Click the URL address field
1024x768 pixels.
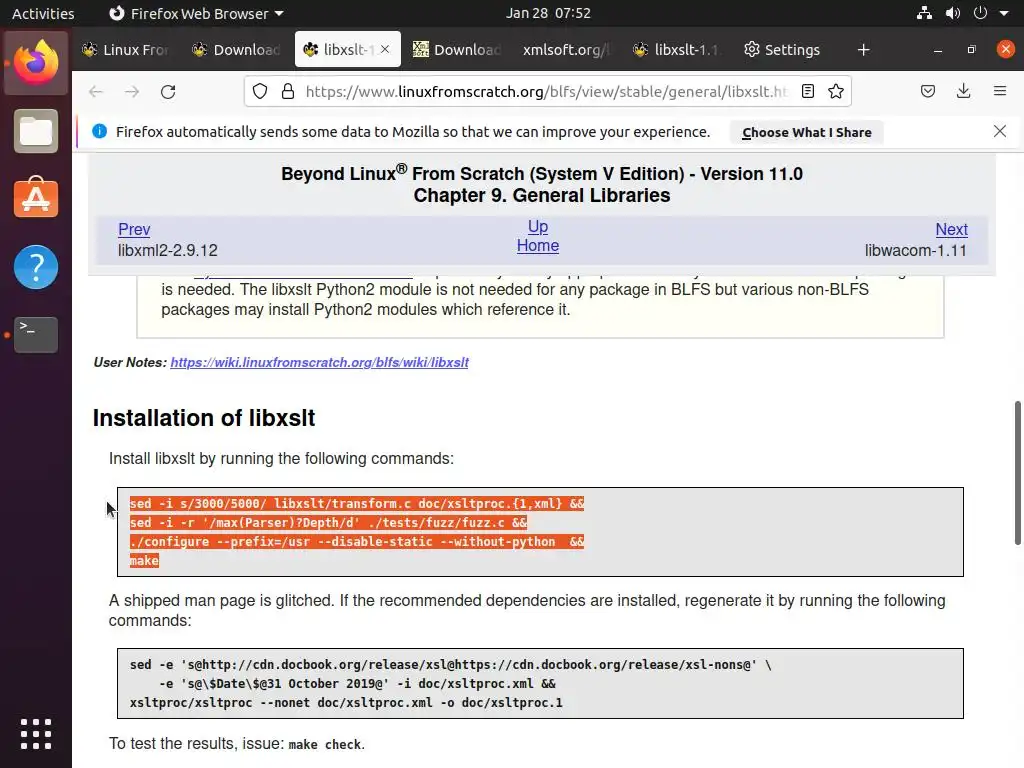click(x=546, y=91)
